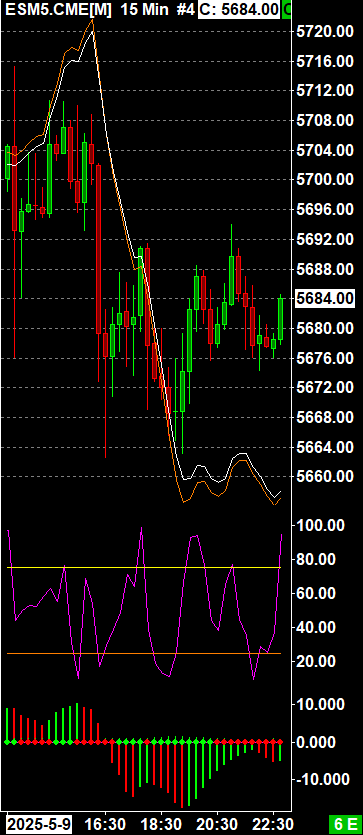Click the green 6 E indicator box
This screenshot has width=363, height=835.
[345, 824]
